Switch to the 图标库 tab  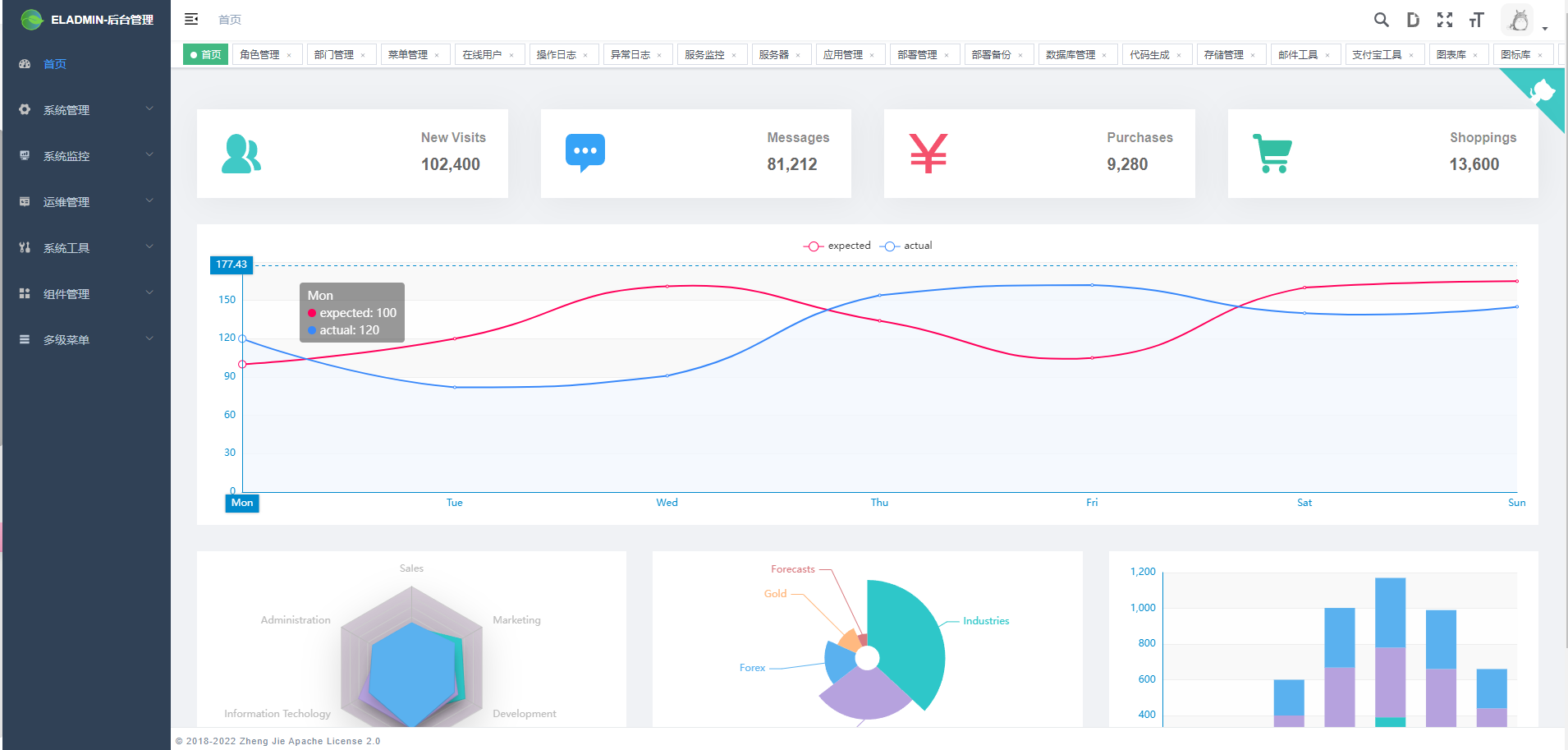click(x=1524, y=54)
